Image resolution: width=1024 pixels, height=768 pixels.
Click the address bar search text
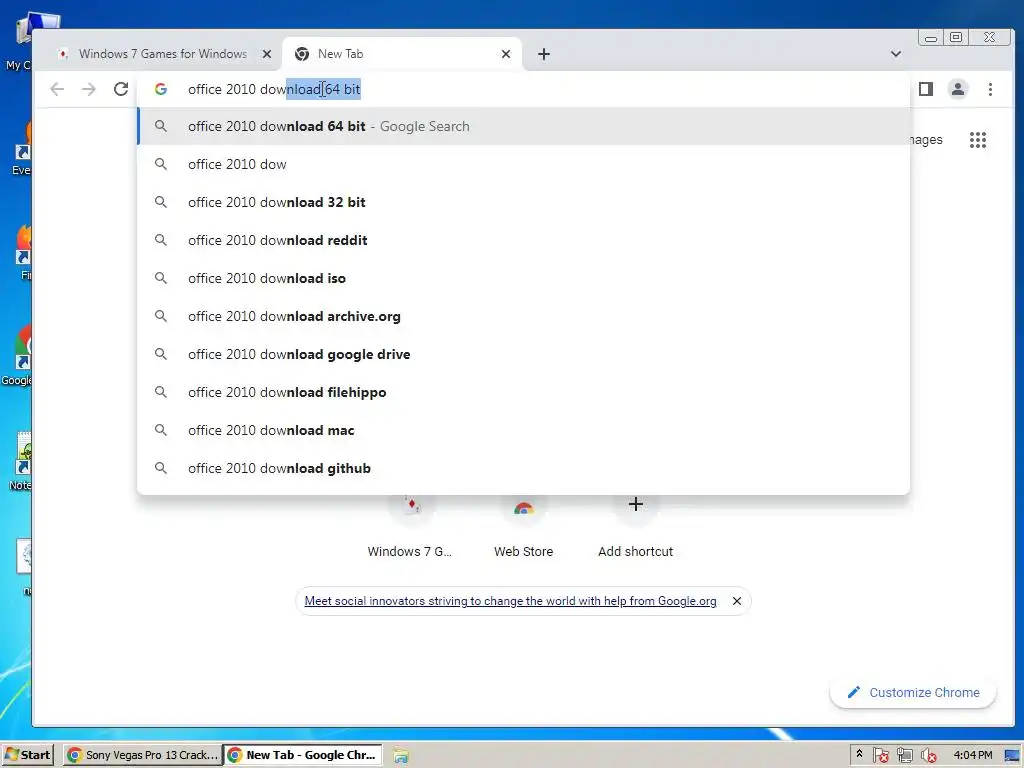coord(274,89)
